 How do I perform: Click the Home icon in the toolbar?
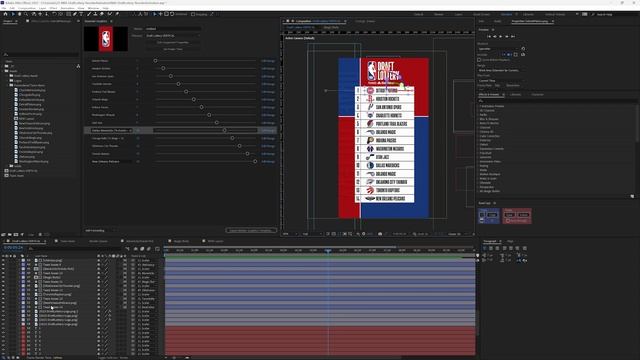point(5,14)
